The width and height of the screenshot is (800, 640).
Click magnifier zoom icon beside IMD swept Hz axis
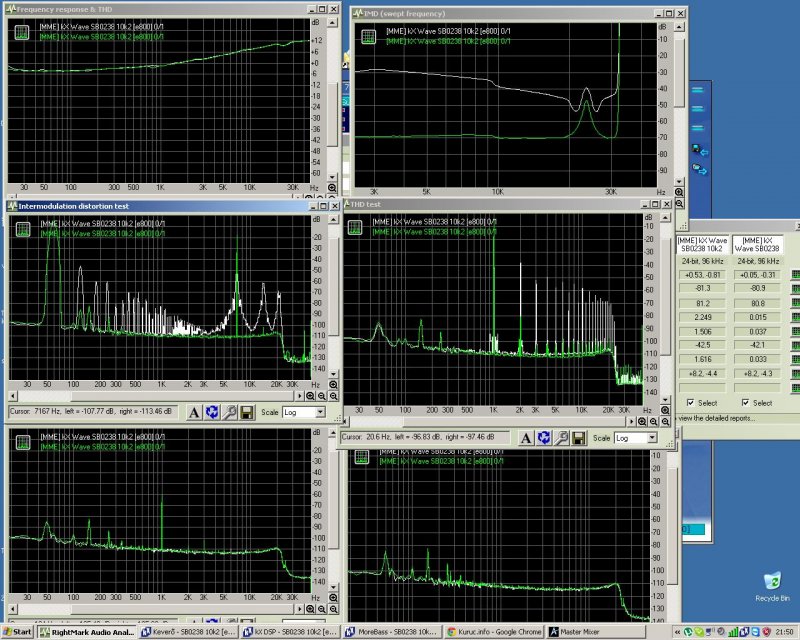tap(679, 192)
